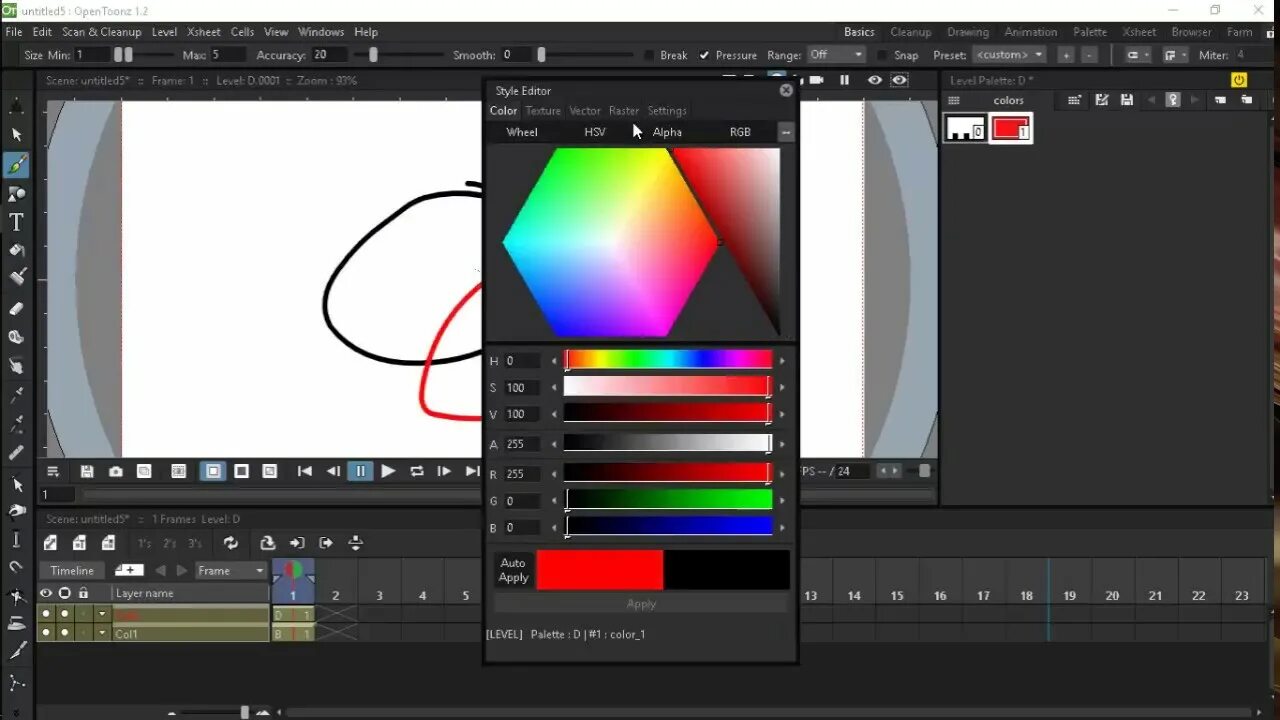Click frame 19 in the bottom timeline
The width and height of the screenshot is (1280, 720).
[x=1069, y=595]
